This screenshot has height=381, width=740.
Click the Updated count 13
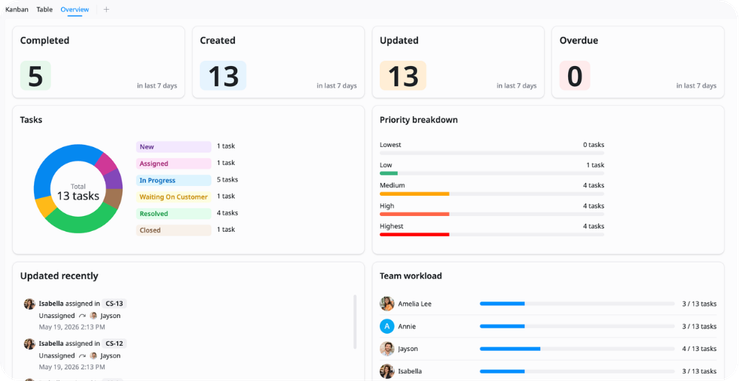point(403,76)
